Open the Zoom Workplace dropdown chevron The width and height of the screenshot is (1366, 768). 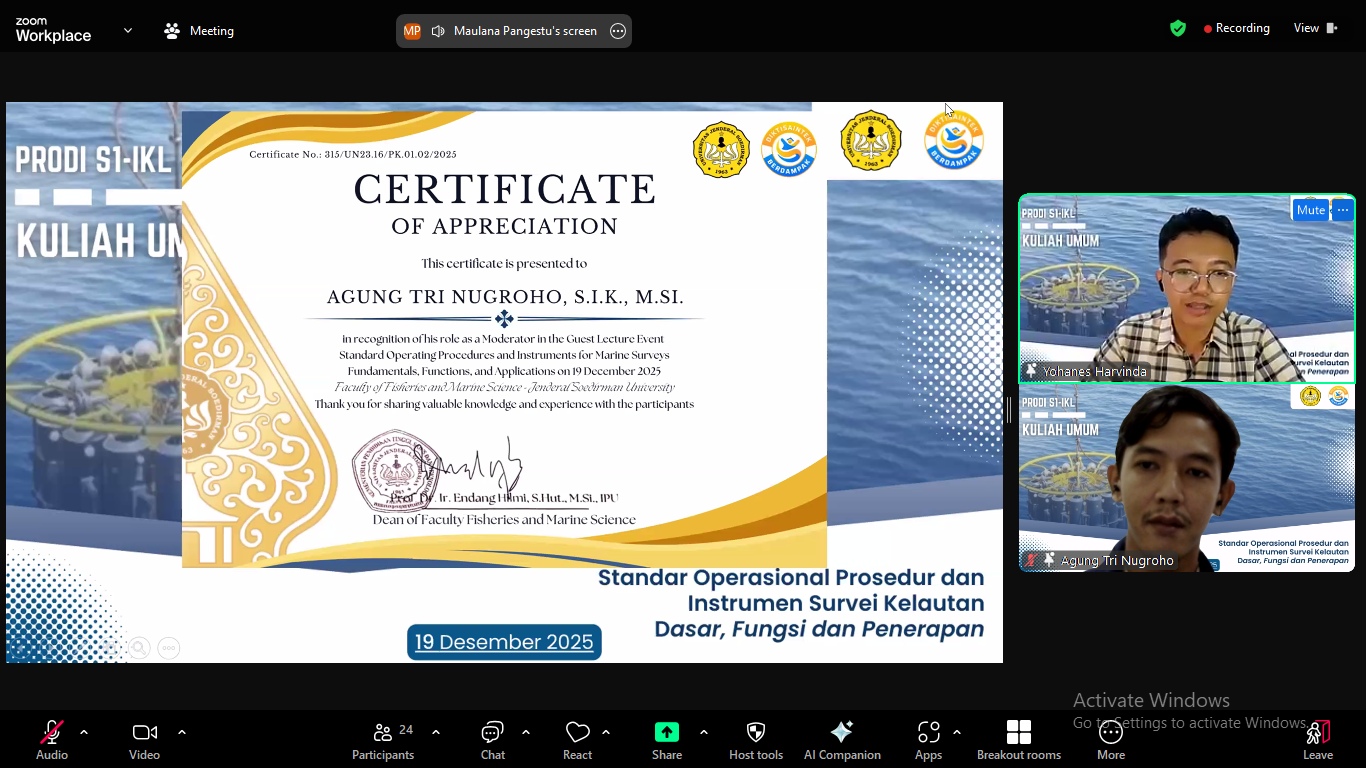click(x=128, y=30)
